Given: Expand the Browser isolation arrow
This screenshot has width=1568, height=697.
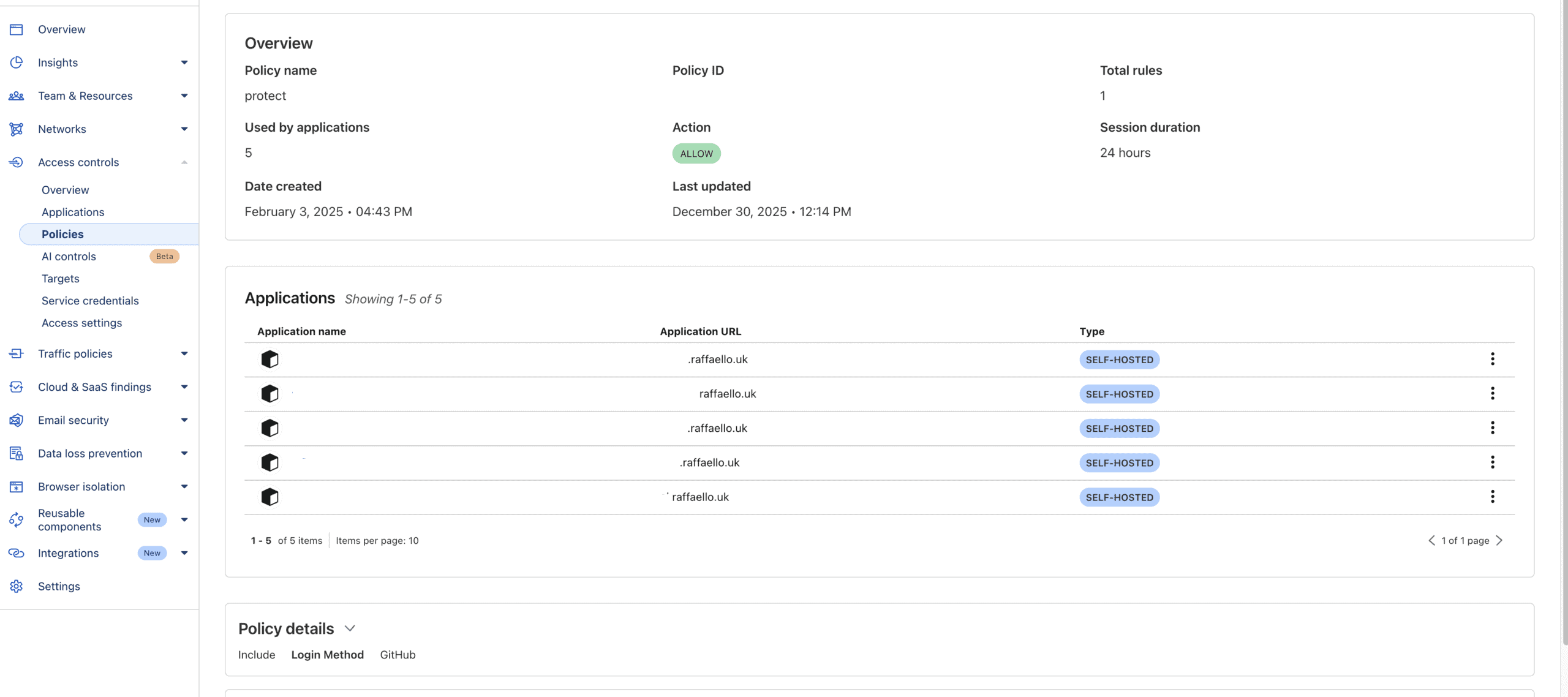Looking at the screenshot, I should (184, 487).
